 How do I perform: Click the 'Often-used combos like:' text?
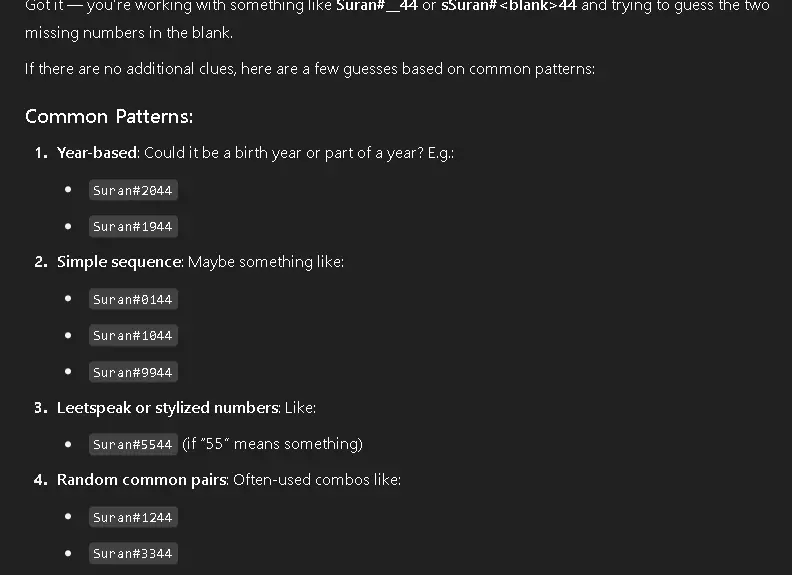[x=317, y=480]
